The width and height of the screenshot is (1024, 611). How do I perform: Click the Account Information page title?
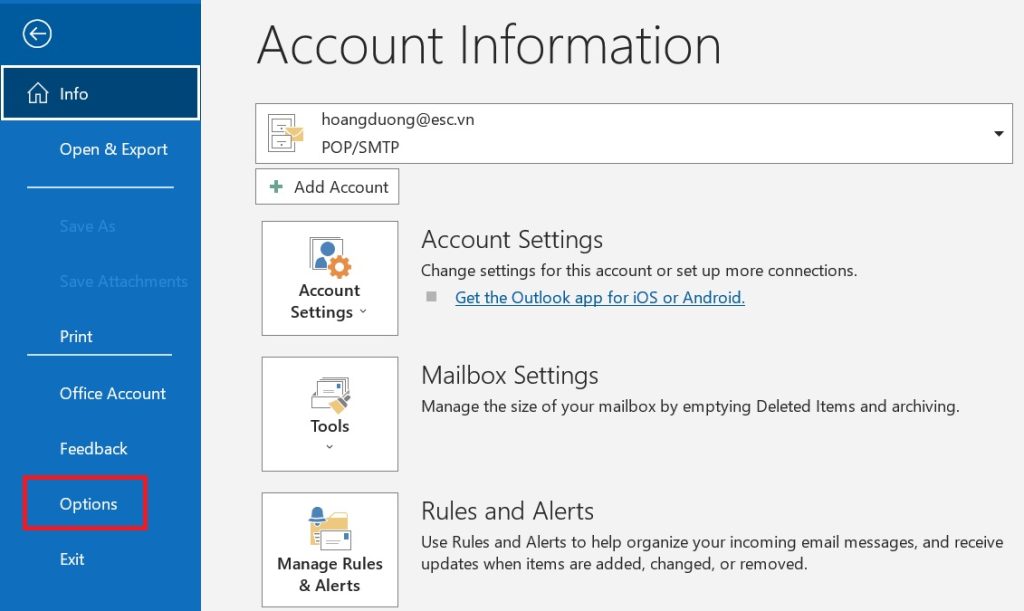489,45
